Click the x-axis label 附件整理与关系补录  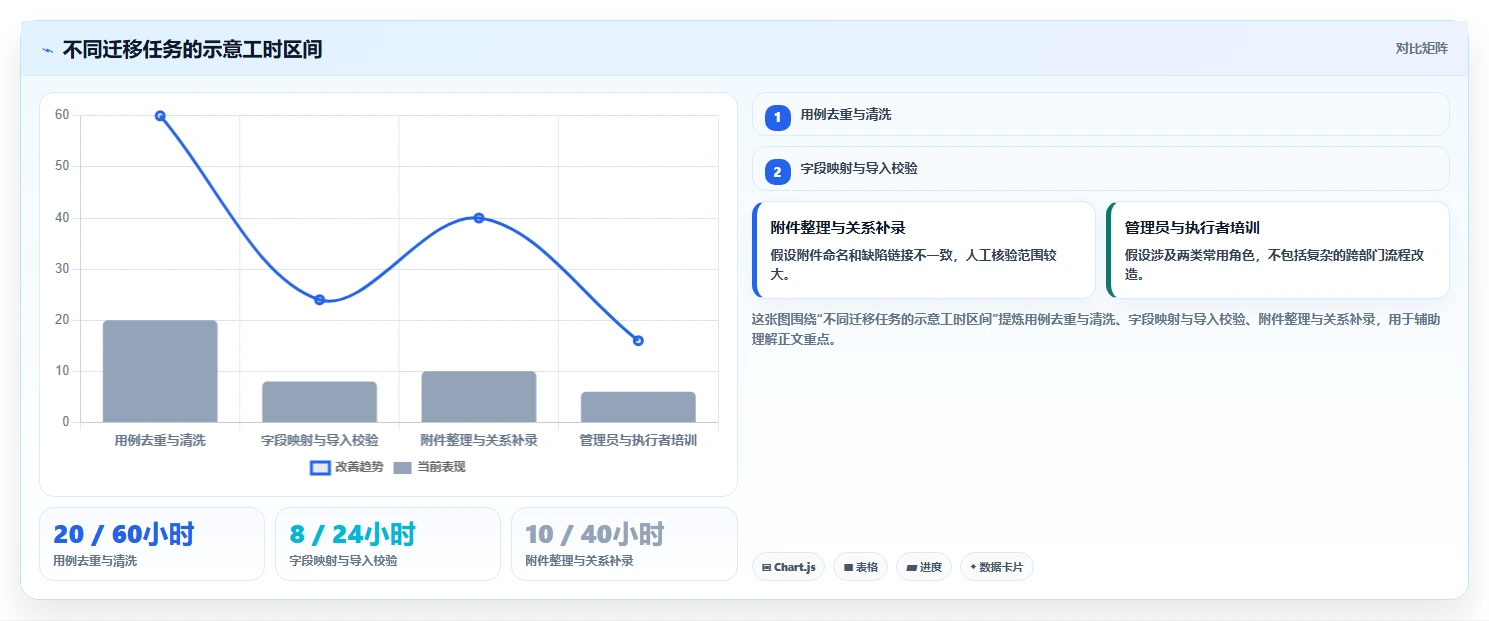[x=479, y=441]
